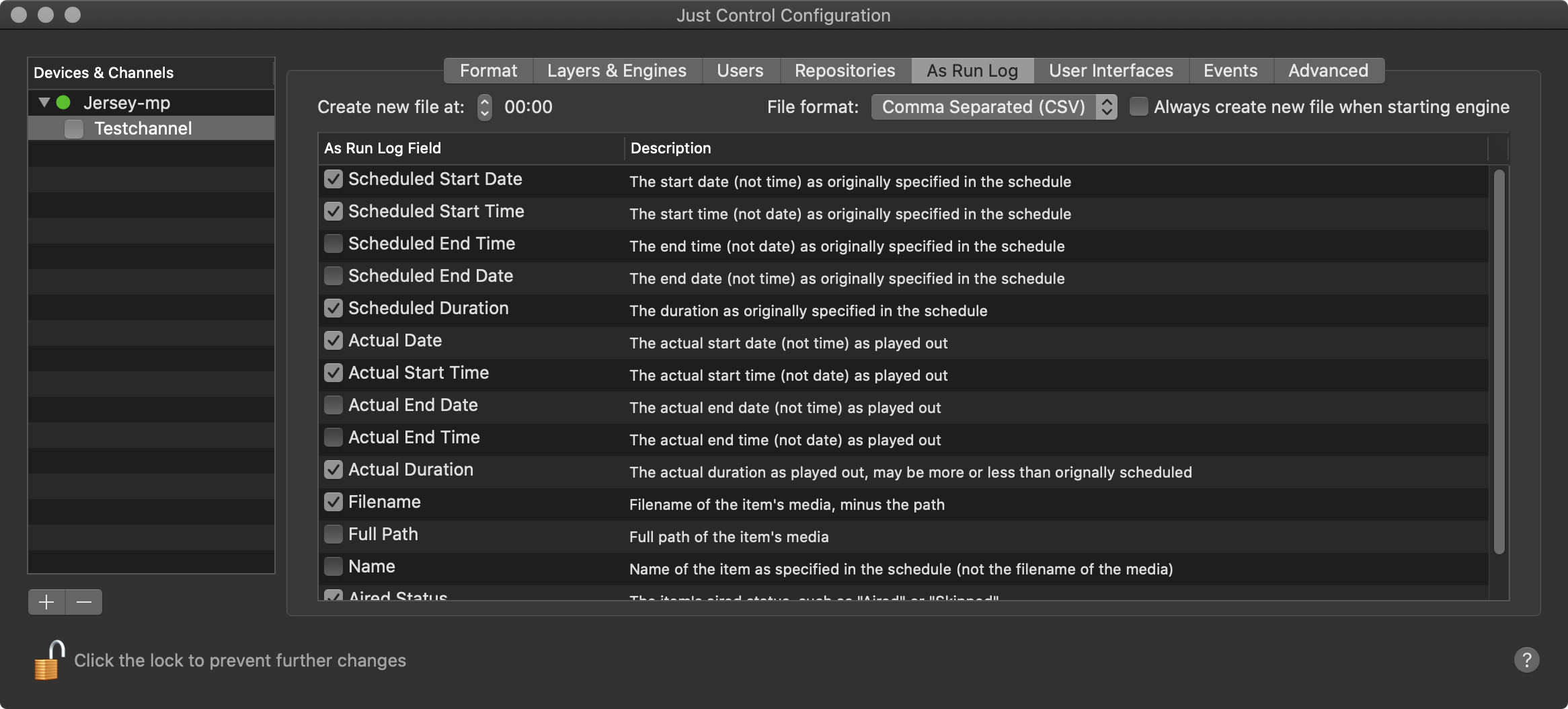Open the File format dropdown
This screenshot has height=709, width=1568.
(x=994, y=107)
